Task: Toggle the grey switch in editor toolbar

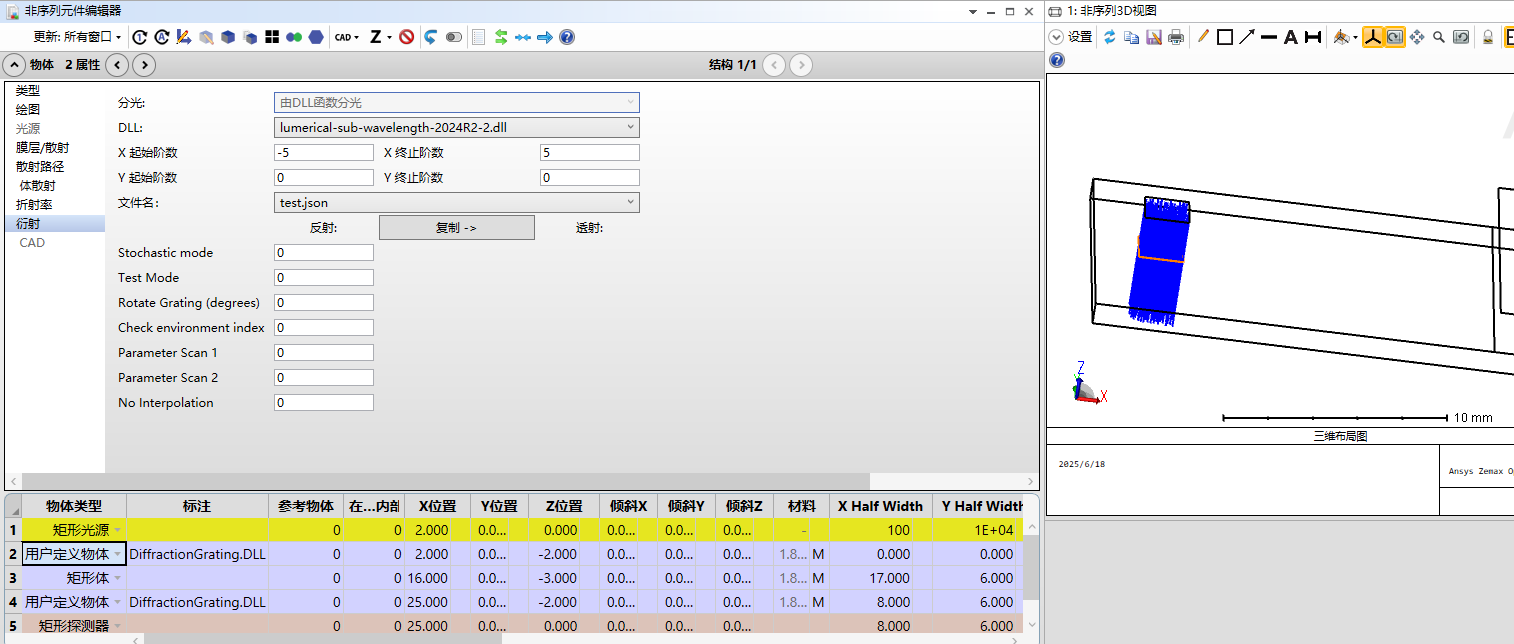Action: click(x=454, y=37)
